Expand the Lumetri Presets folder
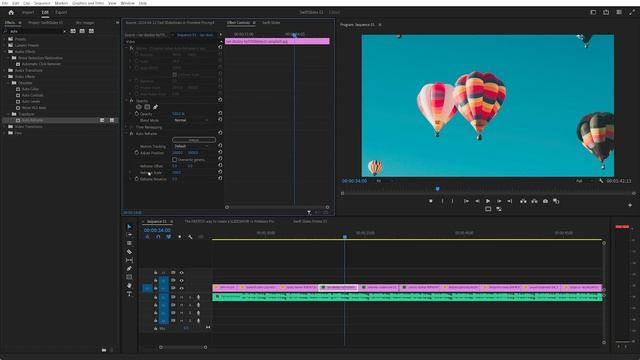Image resolution: width=640 pixels, height=360 pixels. tap(4, 45)
